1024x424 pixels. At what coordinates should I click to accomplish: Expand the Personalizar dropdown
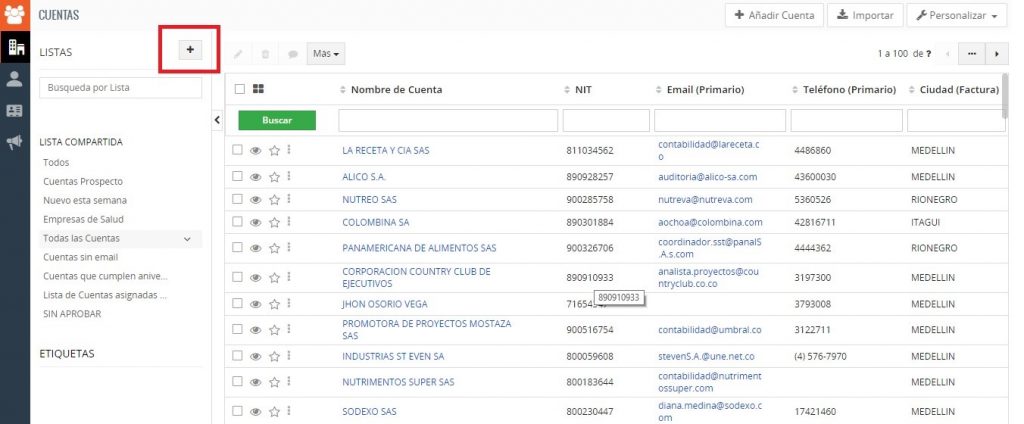click(x=957, y=16)
